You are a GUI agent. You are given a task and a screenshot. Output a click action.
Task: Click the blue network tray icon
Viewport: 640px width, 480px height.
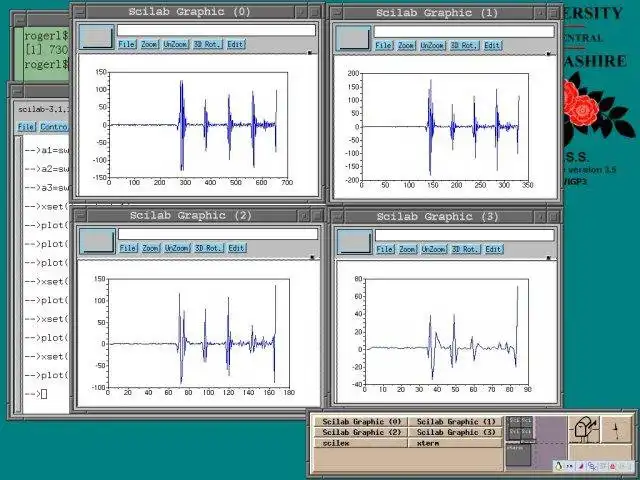591,466
